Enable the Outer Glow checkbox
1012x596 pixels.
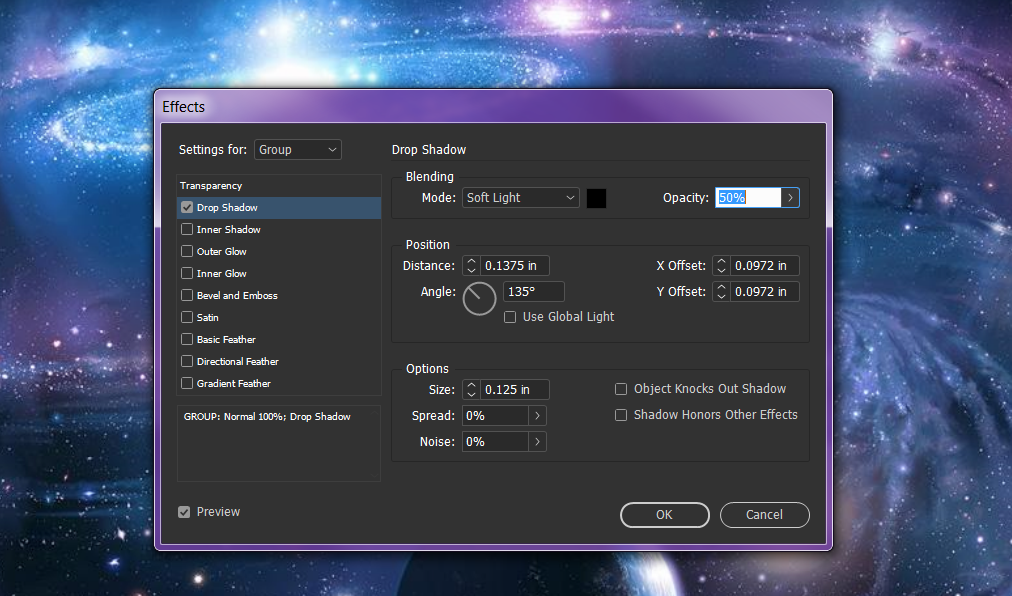click(x=187, y=251)
